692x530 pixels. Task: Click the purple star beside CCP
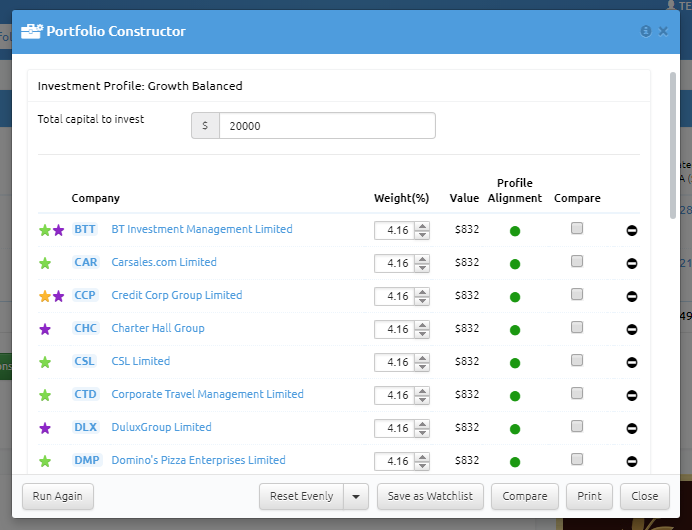(58, 296)
